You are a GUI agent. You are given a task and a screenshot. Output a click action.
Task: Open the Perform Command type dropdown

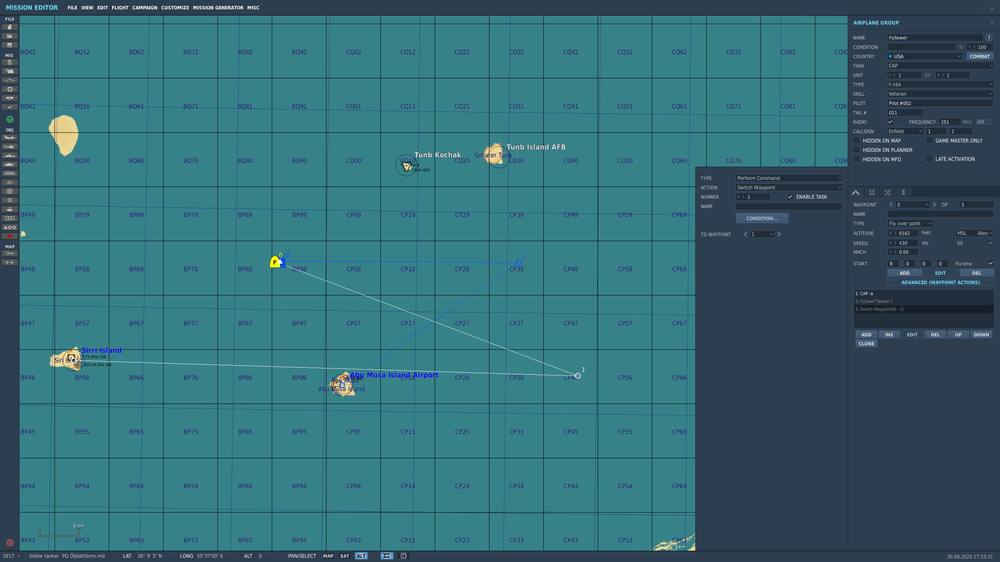pos(789,178)
